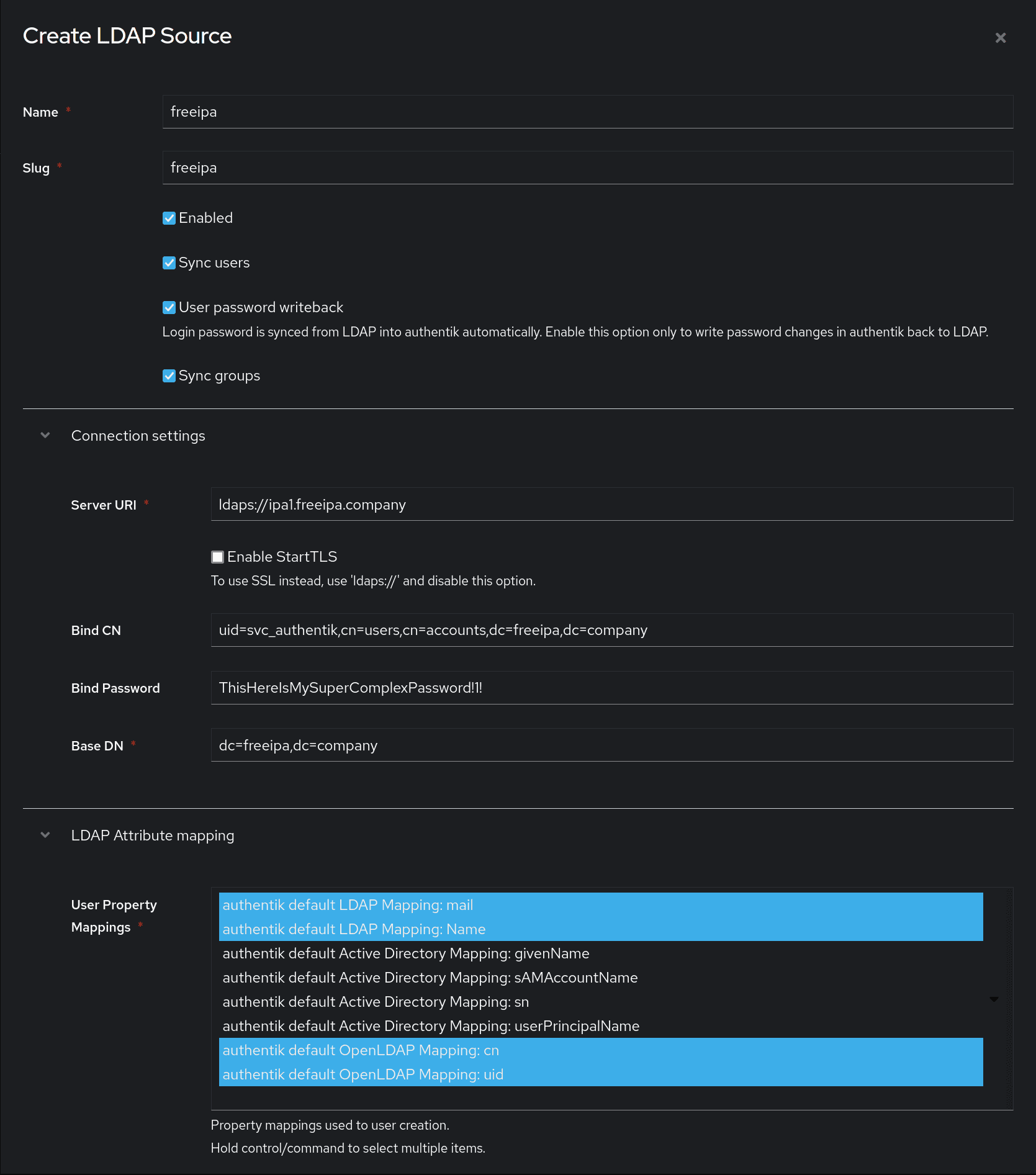Click the Slug input field

587,168
